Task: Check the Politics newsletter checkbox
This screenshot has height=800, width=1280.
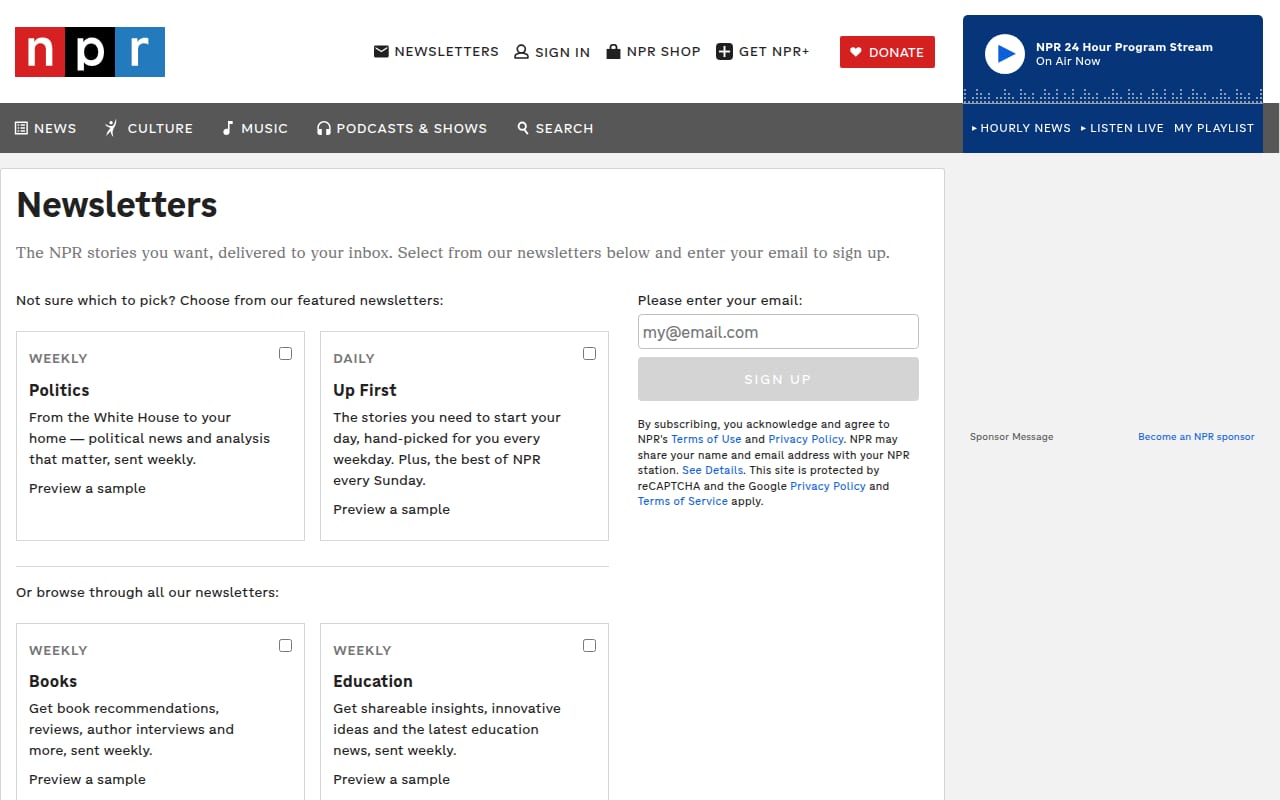Action: (x=285, y=353)
